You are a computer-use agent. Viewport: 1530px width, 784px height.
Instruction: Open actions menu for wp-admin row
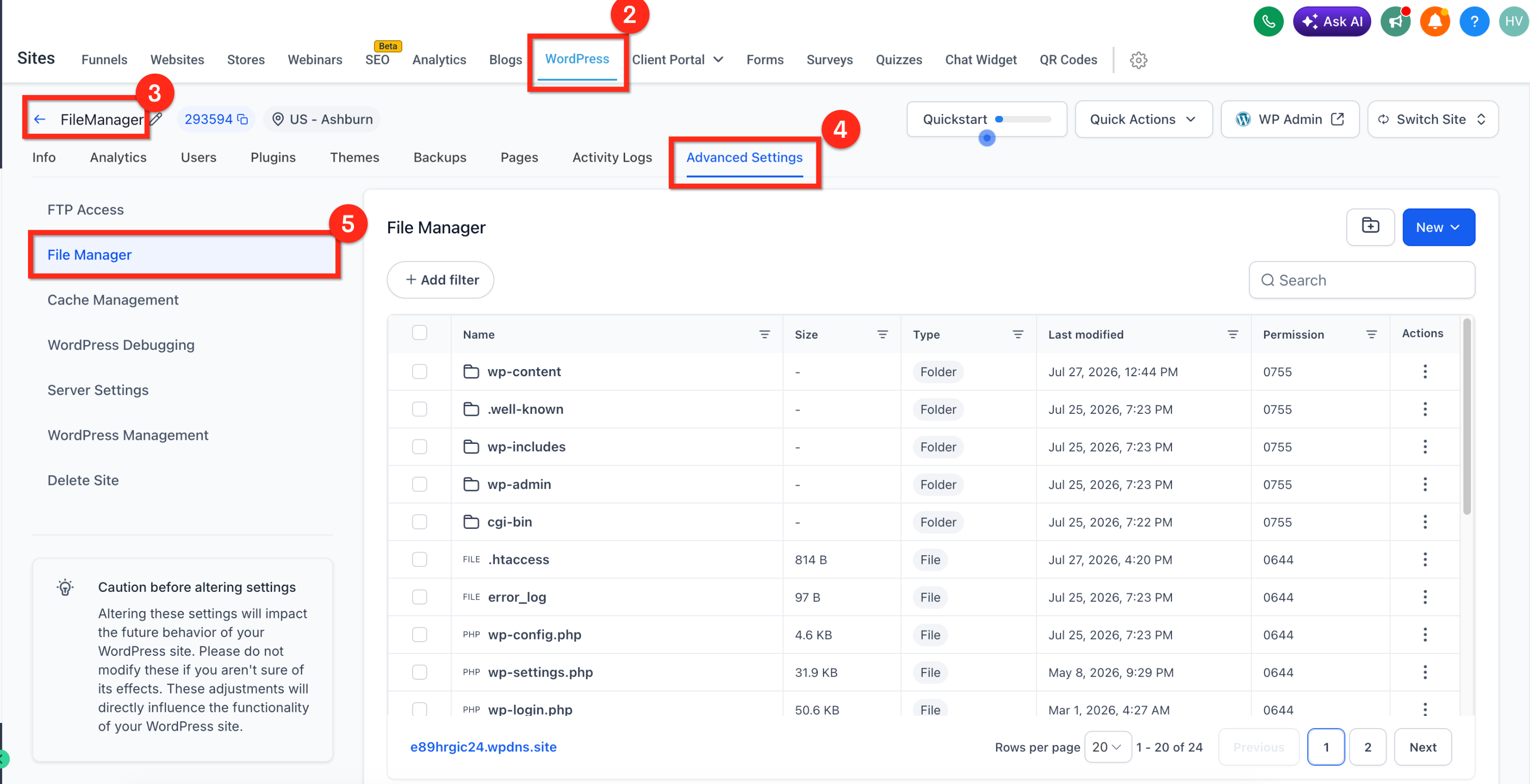[x=1425, y=485]
